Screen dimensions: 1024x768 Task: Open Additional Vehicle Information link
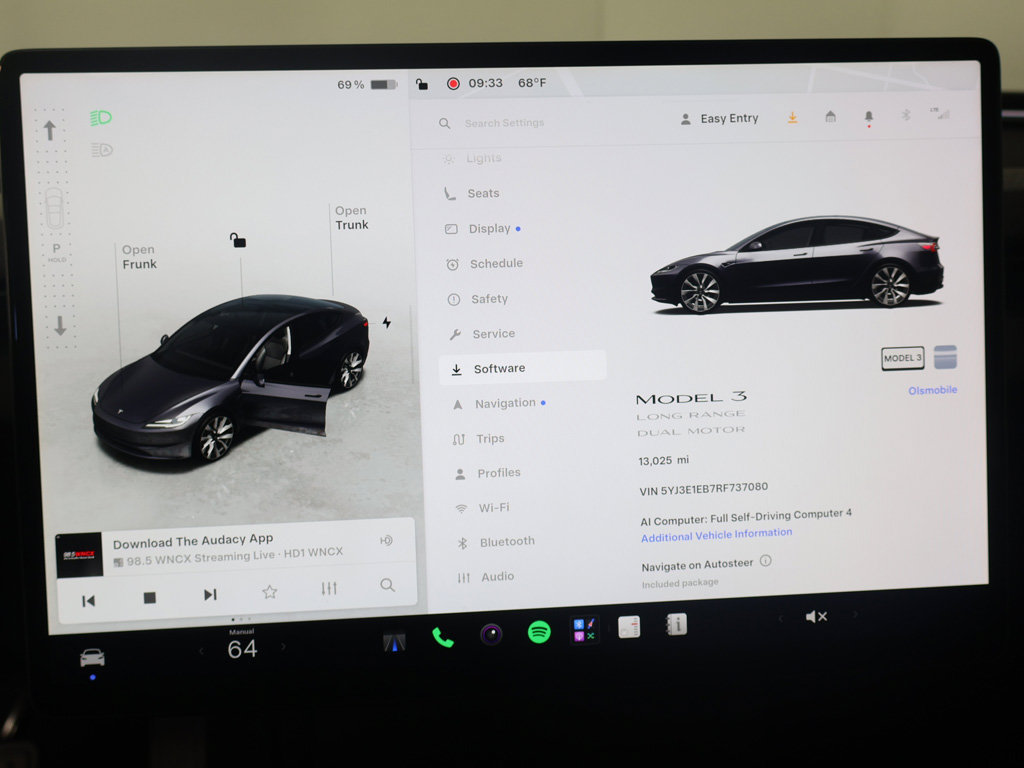[716, 535]
